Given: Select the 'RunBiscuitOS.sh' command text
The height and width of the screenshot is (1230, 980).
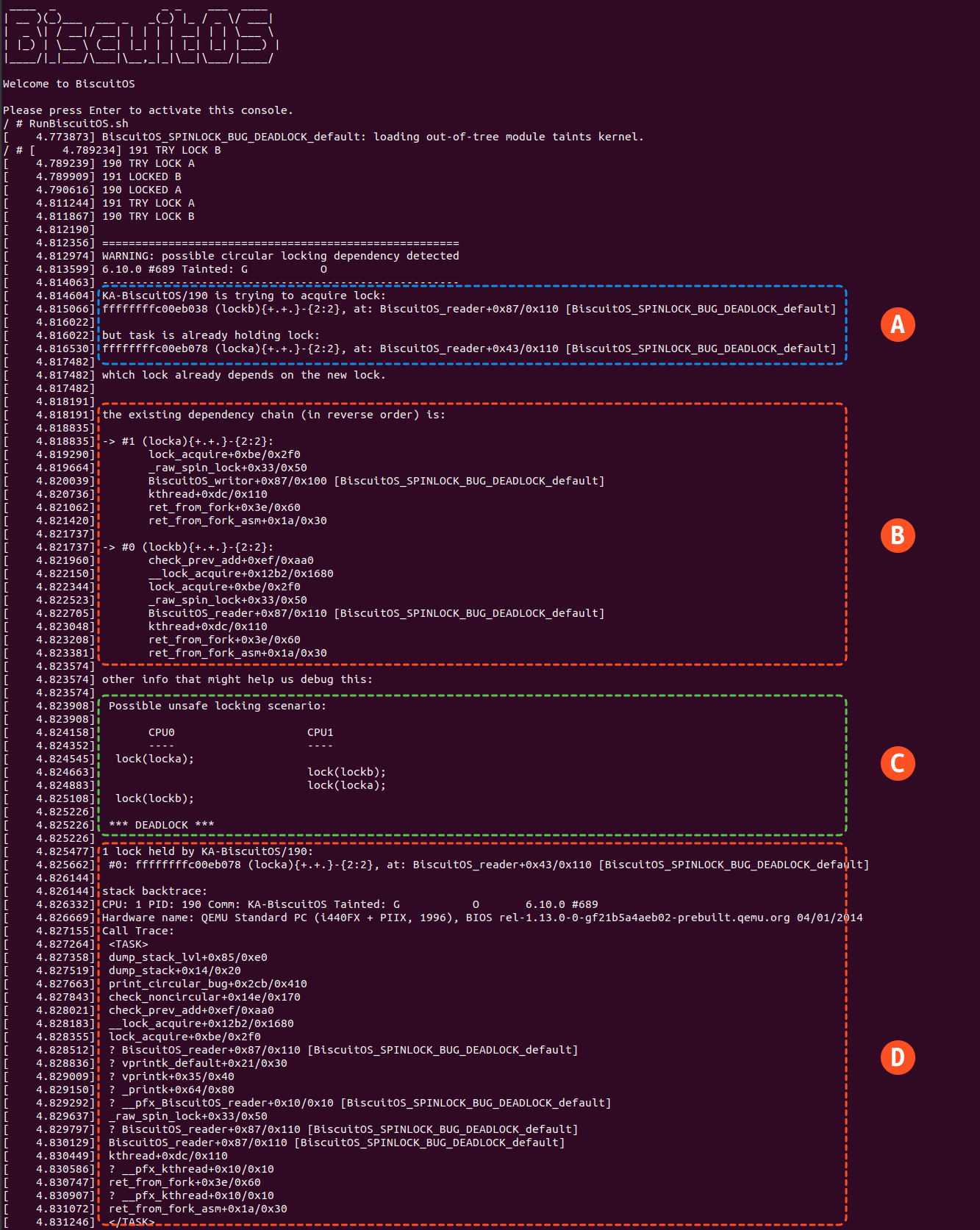Looking at the screenshot, I should pyautogui.click(x=79, y=124).
